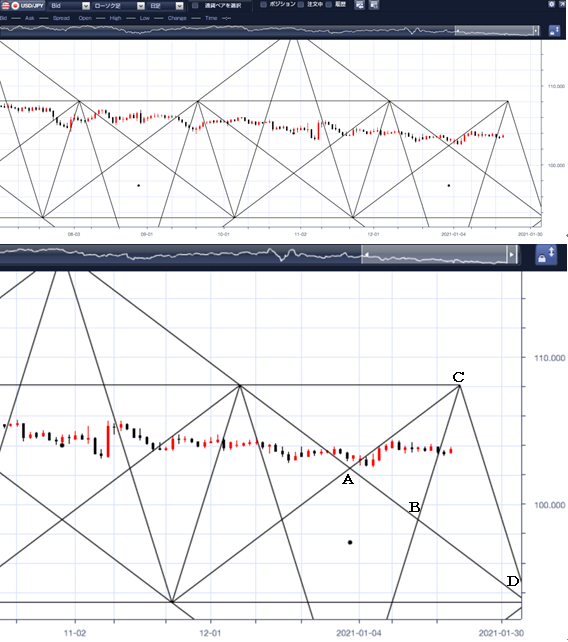568x642 pixels.
Task: Click the Spread label in the info bar
Action: pos(61,18)
